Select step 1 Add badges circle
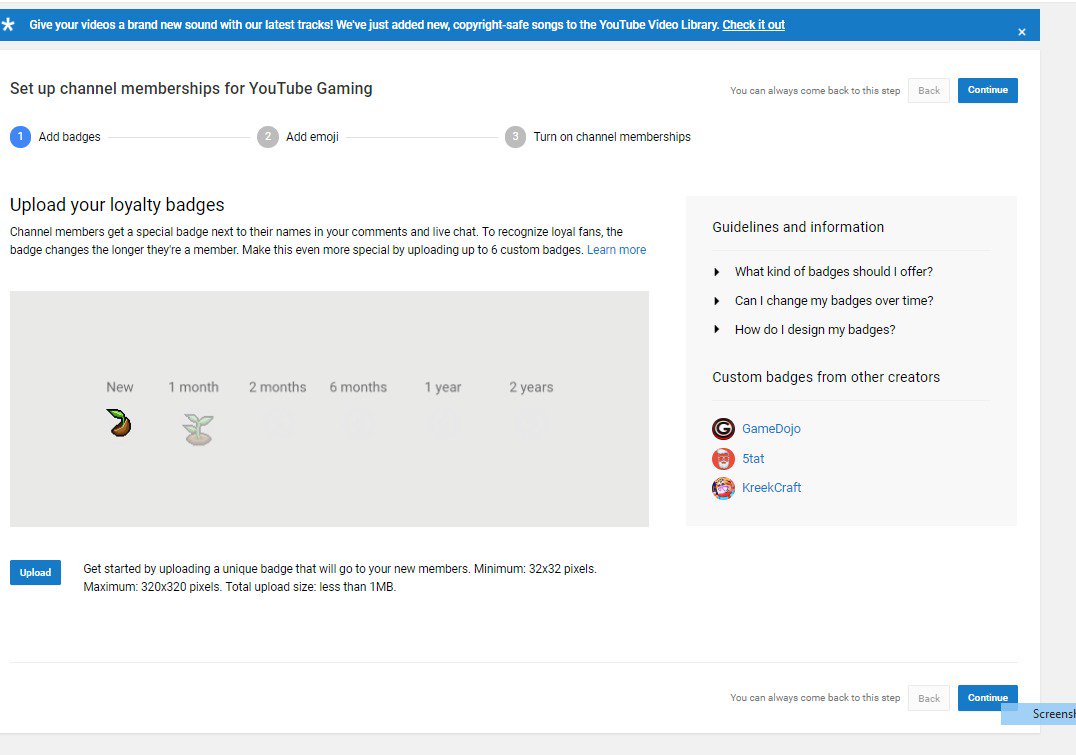This screenshot has width=1076, height=755. [21, 137]
